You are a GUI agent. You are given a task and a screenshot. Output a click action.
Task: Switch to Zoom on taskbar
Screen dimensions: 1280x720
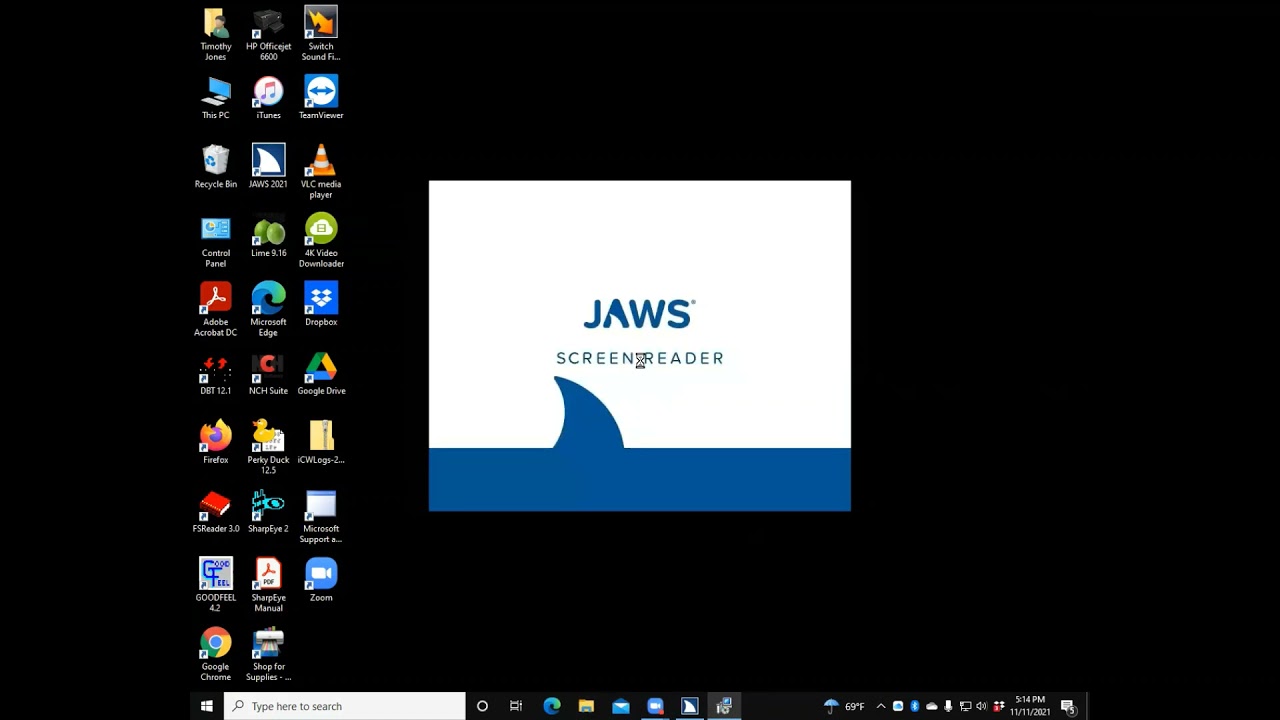pos(655,706)
